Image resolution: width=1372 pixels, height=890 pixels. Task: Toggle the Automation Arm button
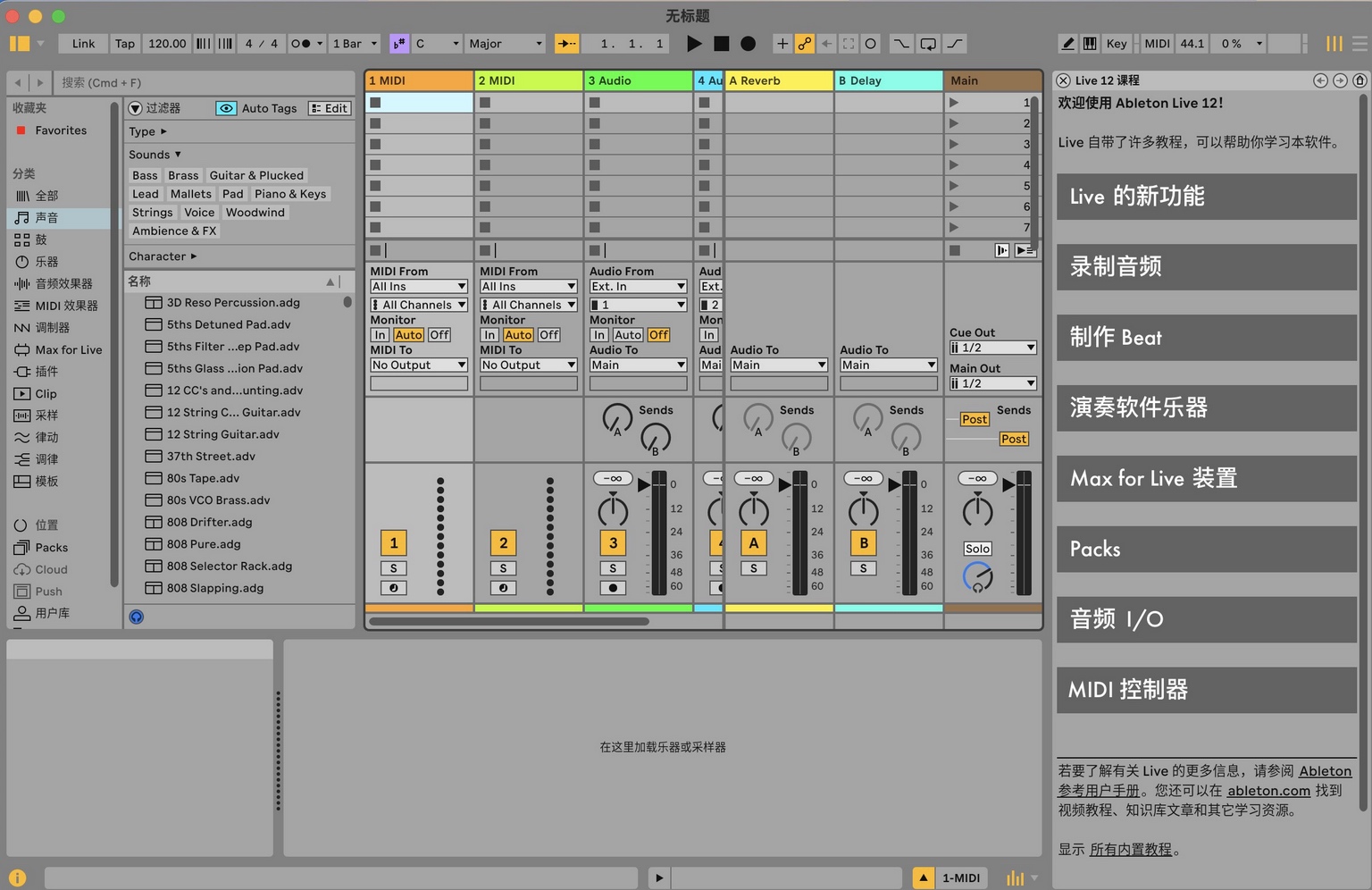805,43
